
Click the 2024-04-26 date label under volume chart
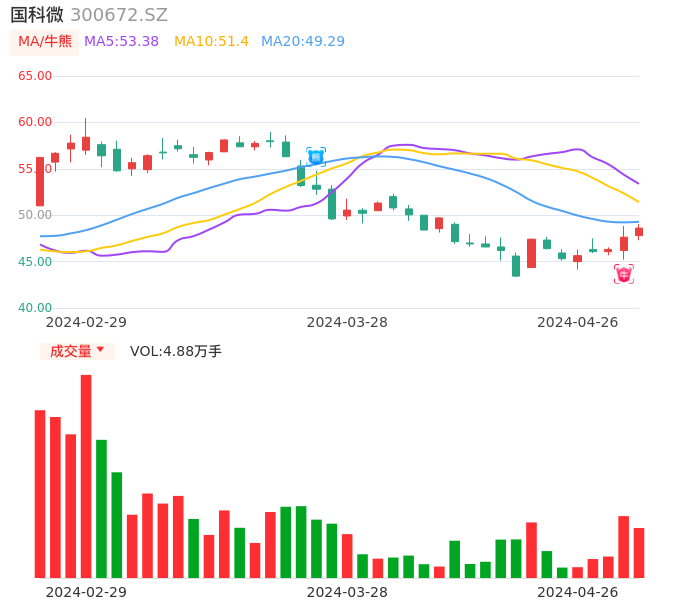[577, 592]
